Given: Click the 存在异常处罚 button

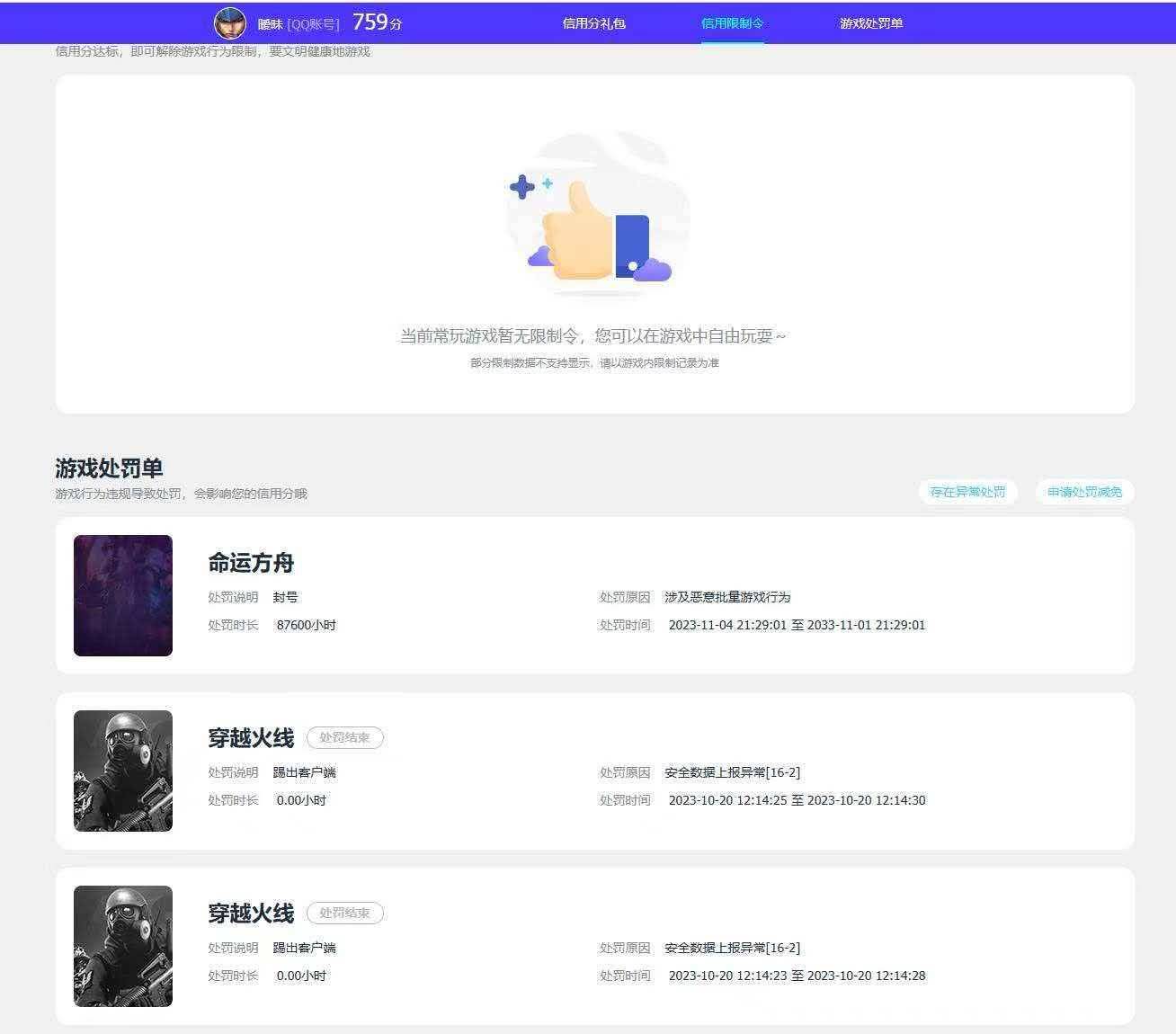Looking at the screenshot, I should coord(967,492).
